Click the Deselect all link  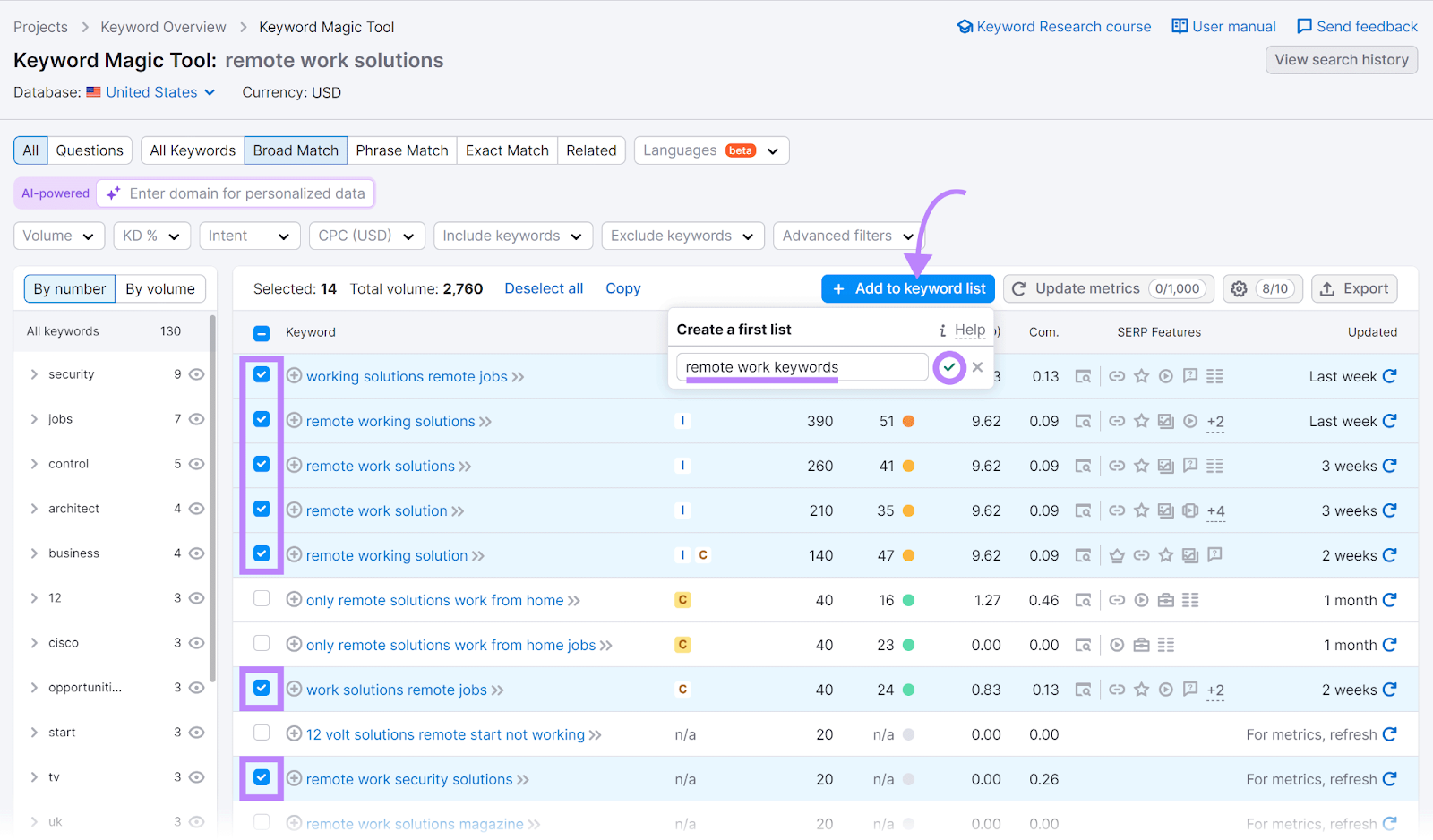pyautogui.click(x=544, y=288)
